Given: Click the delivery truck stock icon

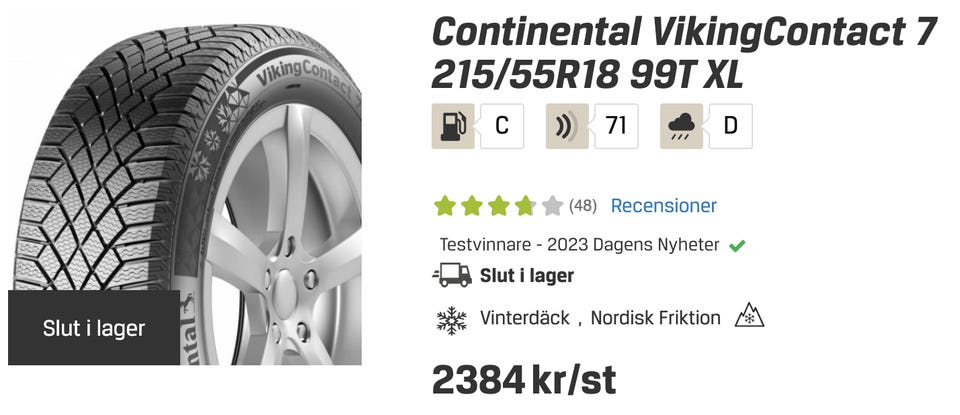Looking at the screenshot, I should click(x=452, y=275).
